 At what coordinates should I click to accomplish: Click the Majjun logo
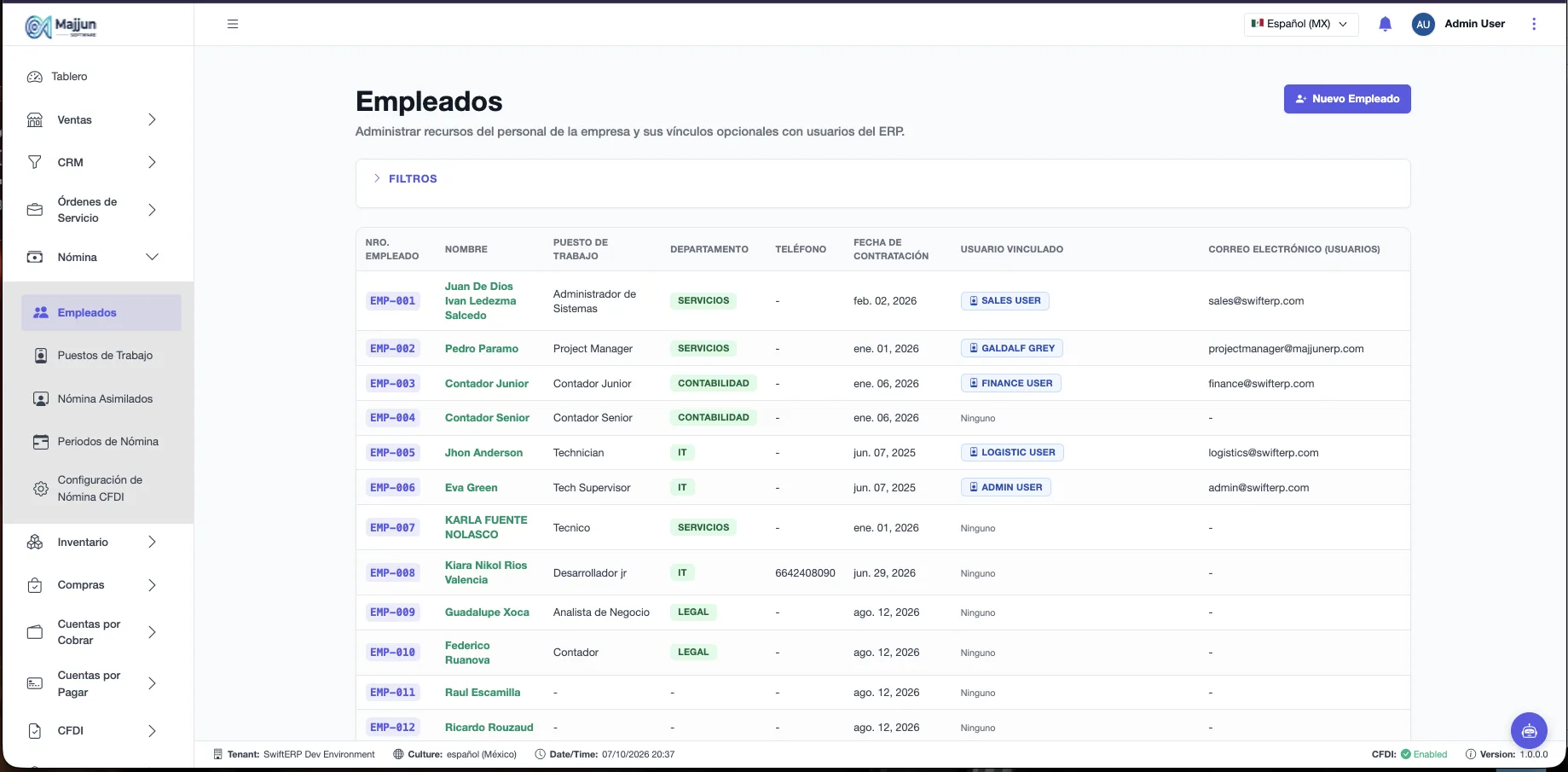[61, 26]
